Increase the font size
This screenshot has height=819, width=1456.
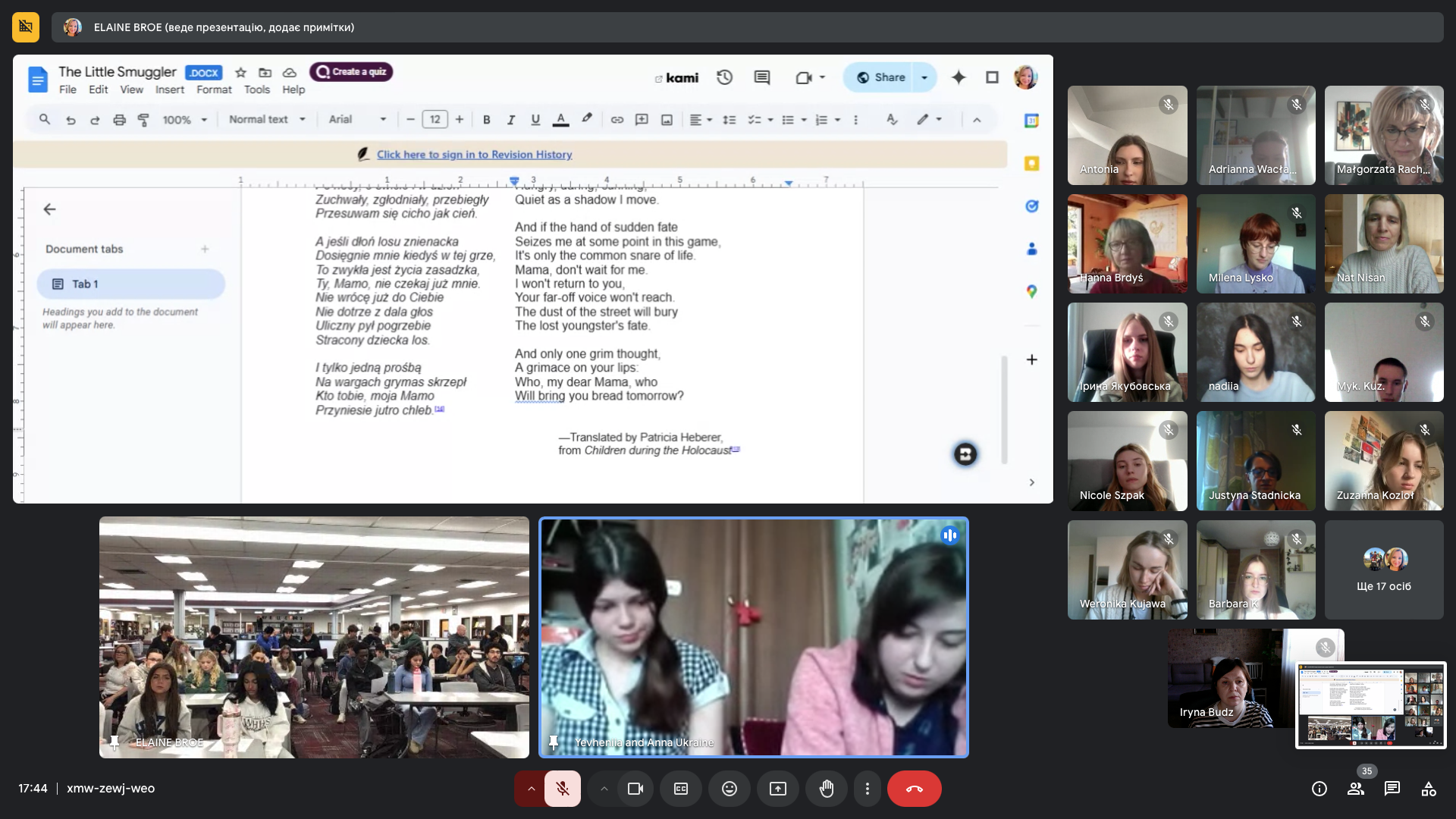pos(460,119)
